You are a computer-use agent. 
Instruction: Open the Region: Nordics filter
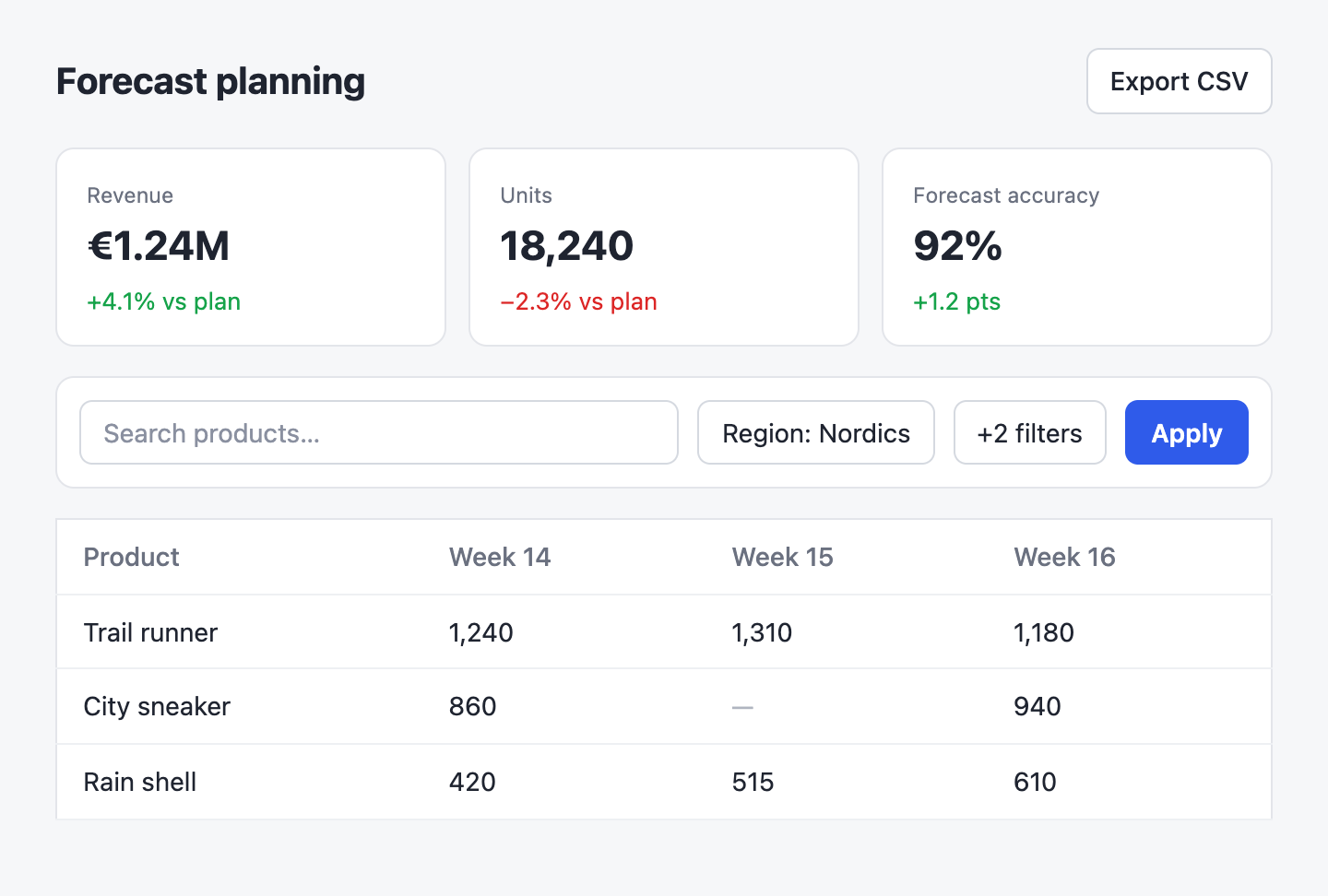tap(816, 432)
